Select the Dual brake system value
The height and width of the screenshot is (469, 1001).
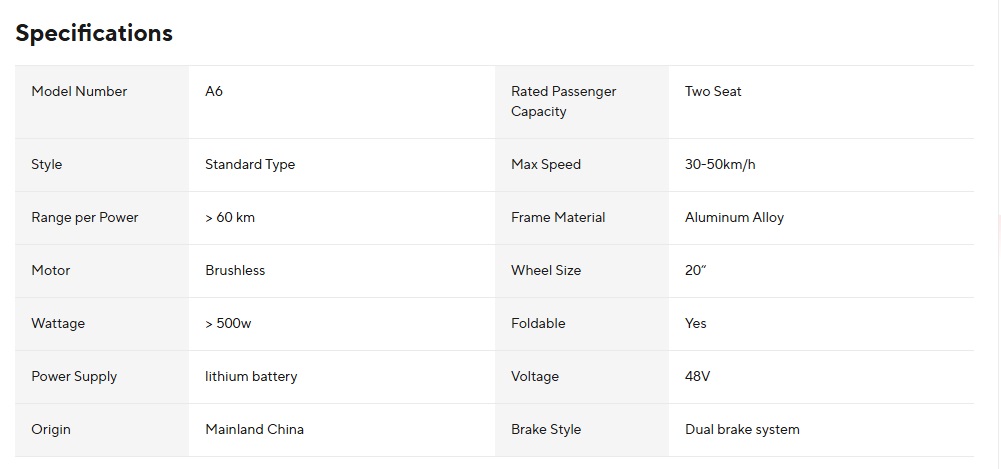click(742, 429)
